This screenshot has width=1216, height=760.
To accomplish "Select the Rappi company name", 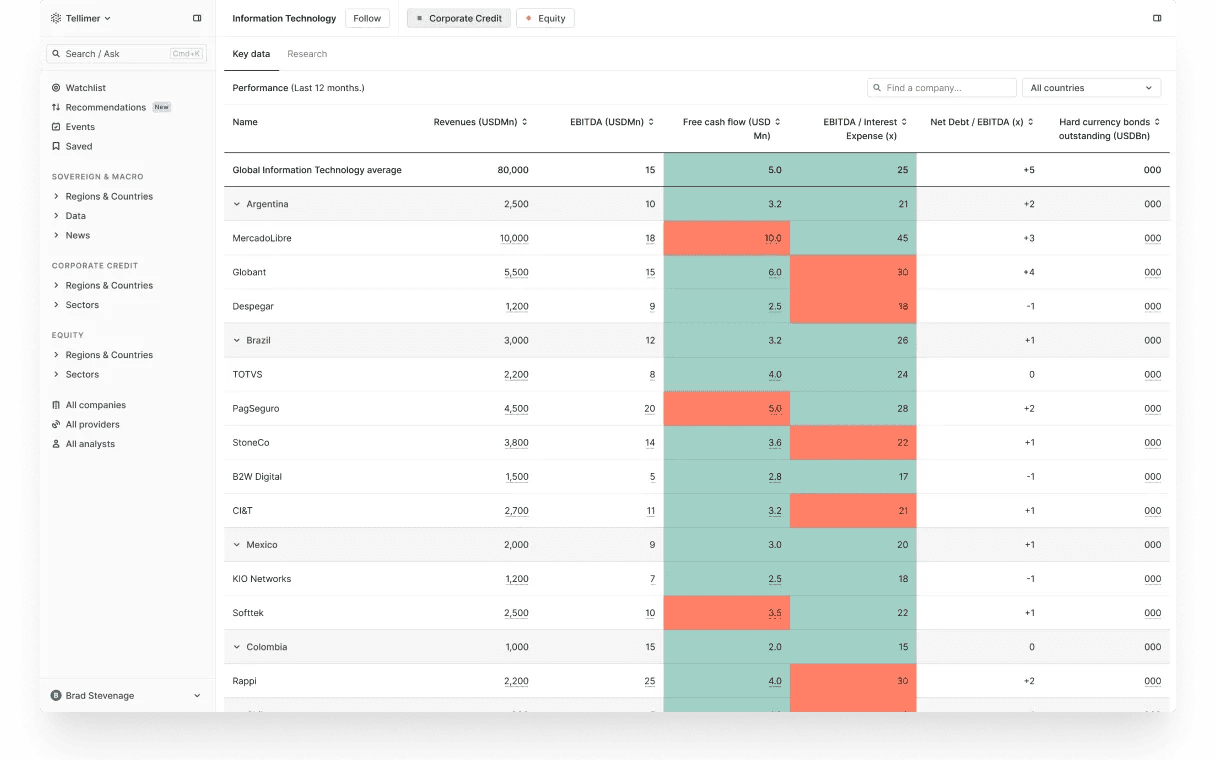I will [245, 681].
